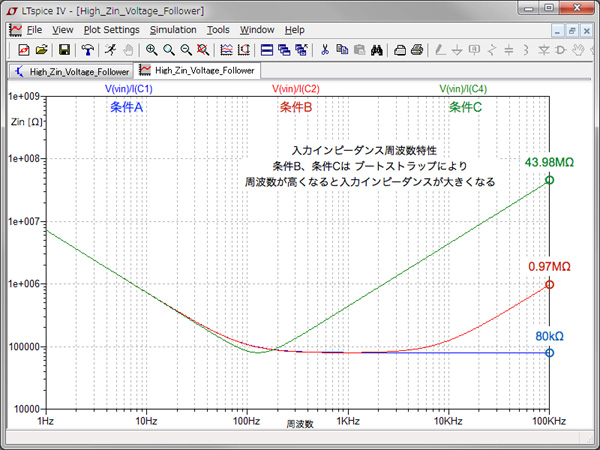The width and height of the screenshot is (600, 450).
Task: Click the Zoom In magnifier icon
Action: click(151, 49)
